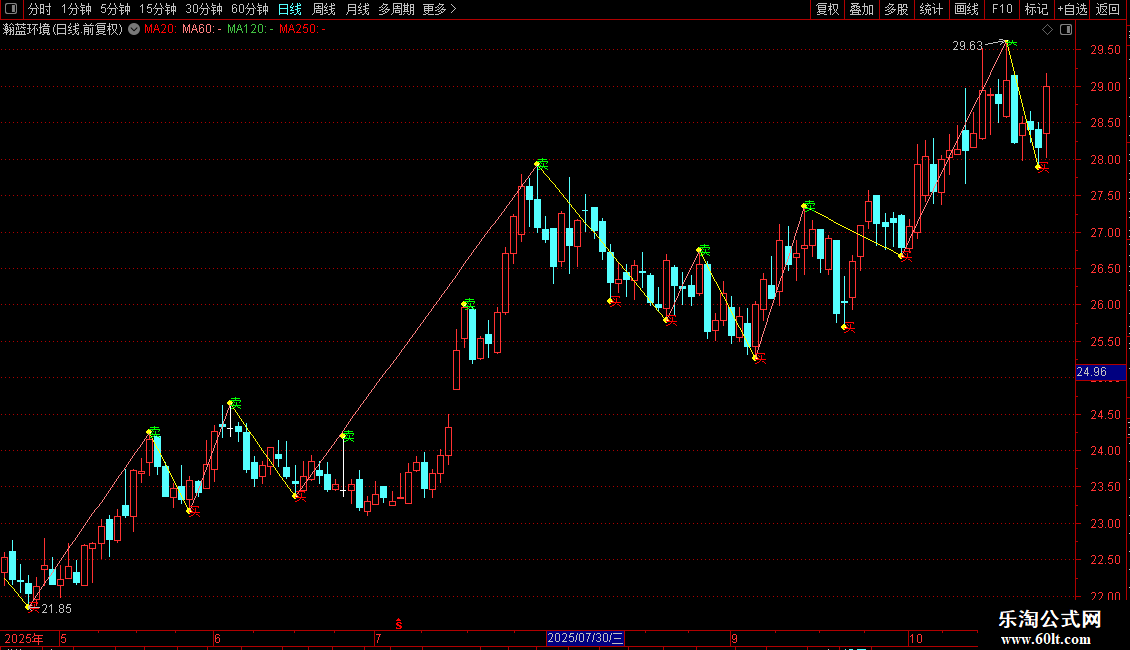Toggle the side panel icon at top-left
Viewport: 1130px width, 650px height.
tap(11, 9)
